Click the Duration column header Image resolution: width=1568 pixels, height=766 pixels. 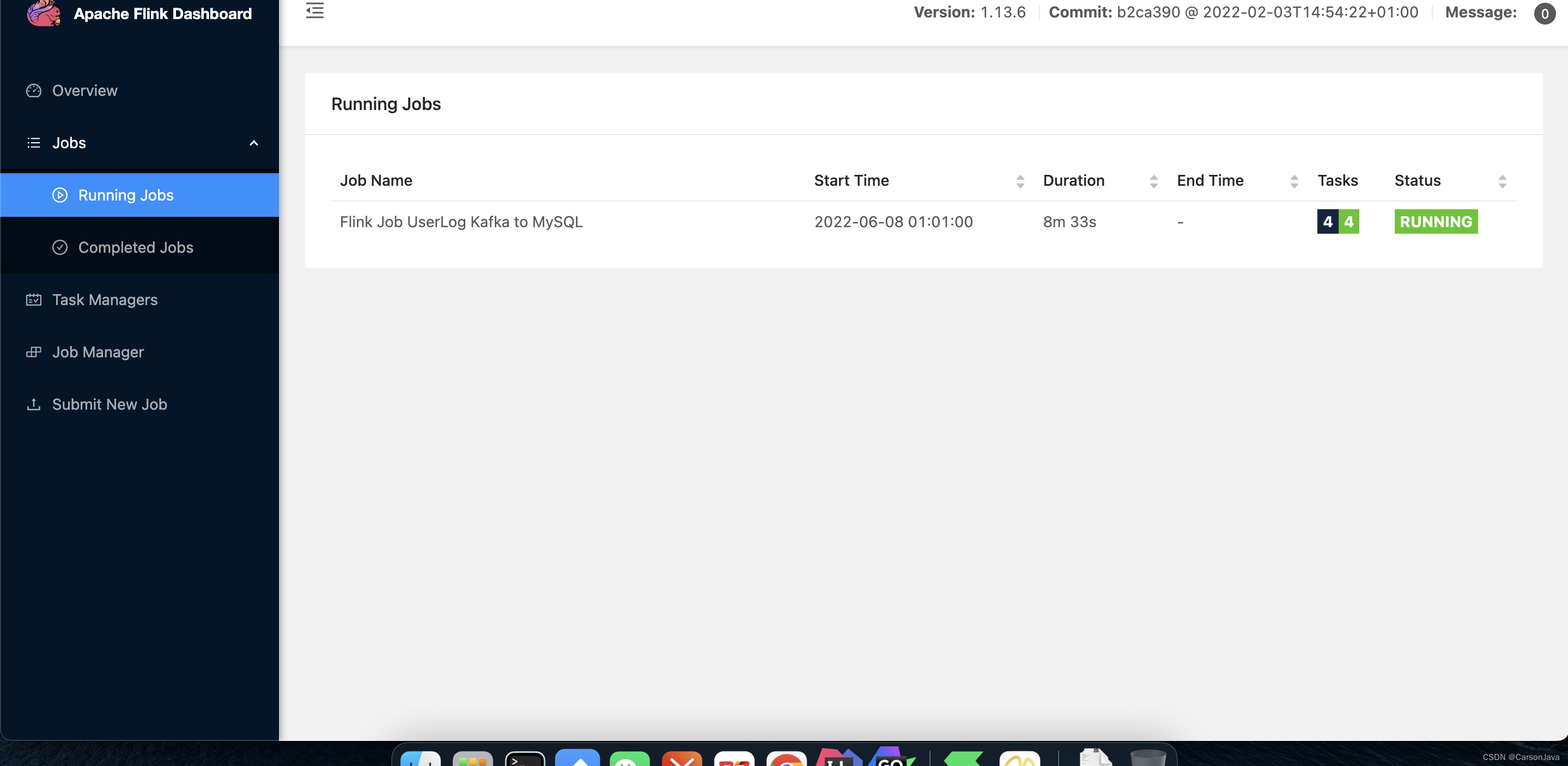tap(1074, 180)
